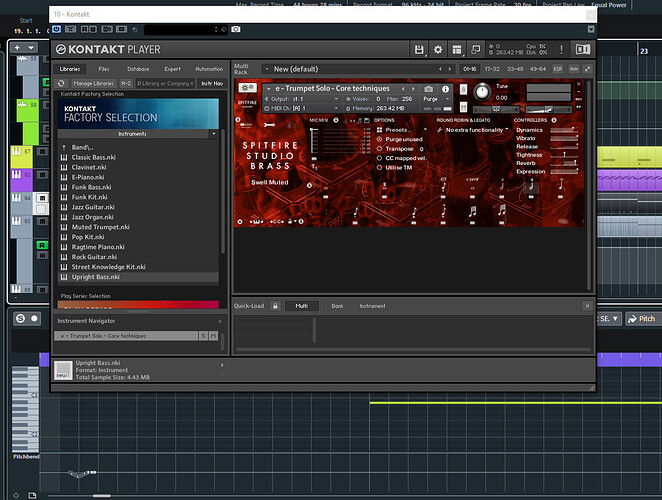Click the Pitch arrow icon in Cubase editor
The width and height of the screenshot is (662, 500).
point(632,319)
